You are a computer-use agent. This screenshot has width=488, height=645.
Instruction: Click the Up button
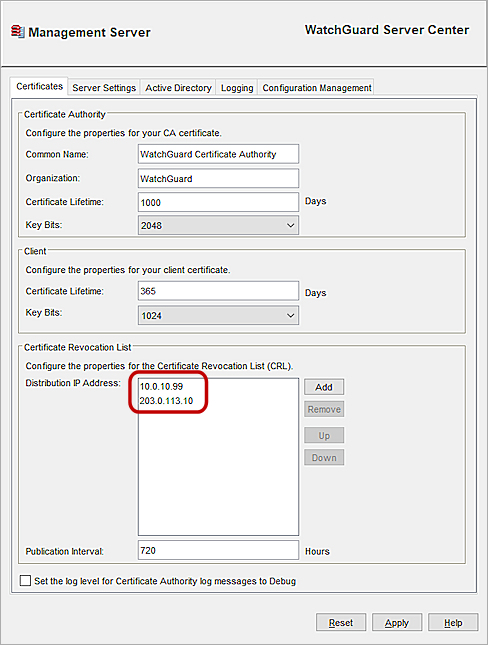point(324,435)
